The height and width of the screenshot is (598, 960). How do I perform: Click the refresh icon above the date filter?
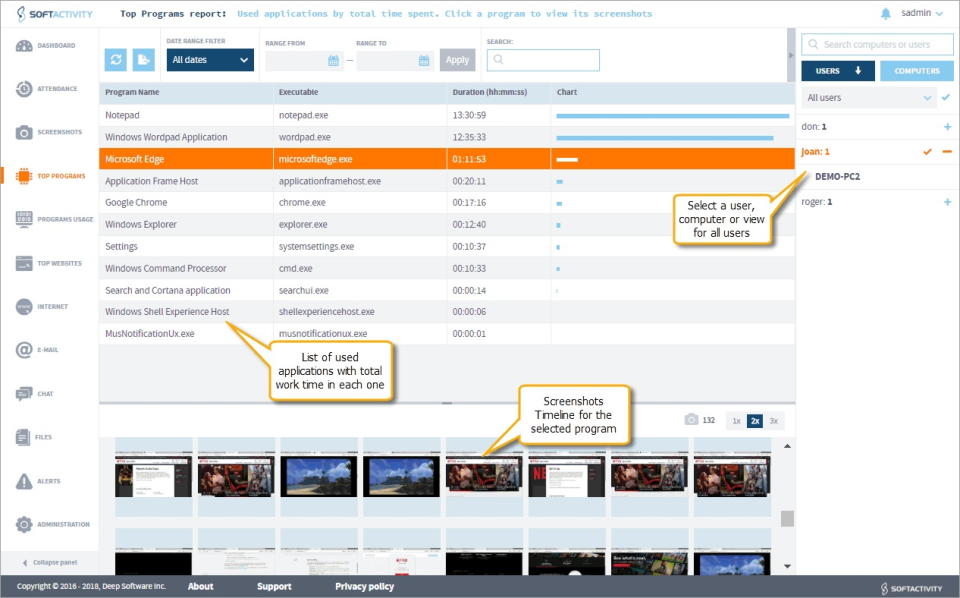115,59
